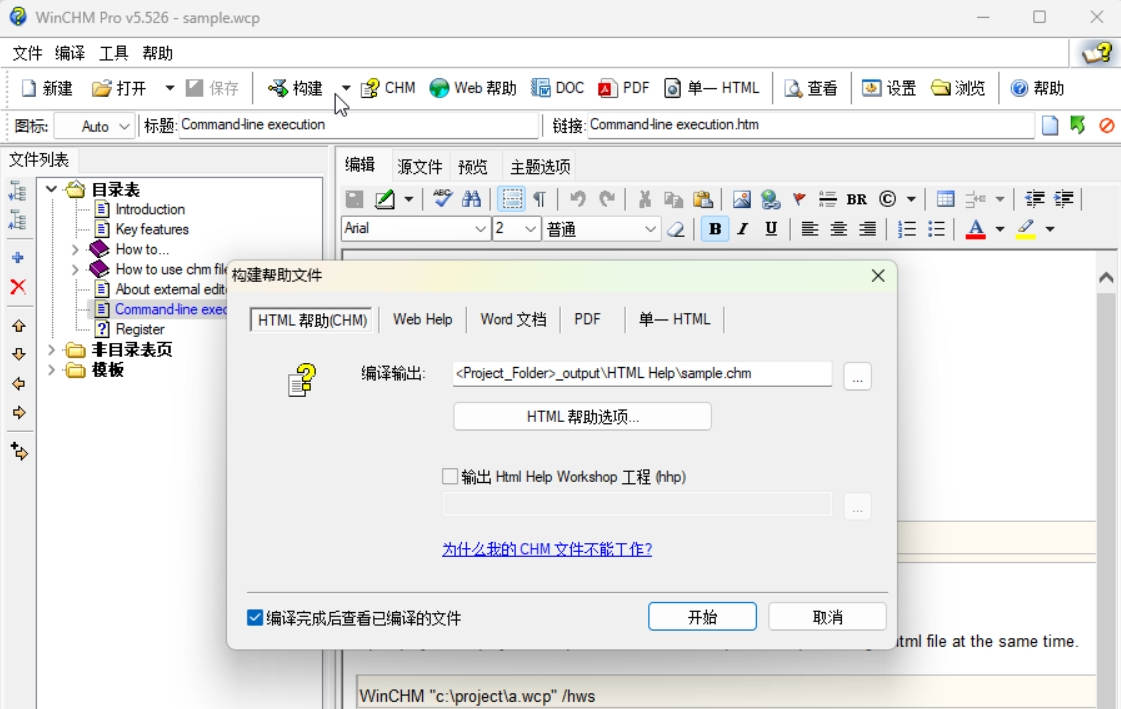Viewport: 1121px width, 709px height.
Task: Select align right paragraph button
Action: [867, 229]
